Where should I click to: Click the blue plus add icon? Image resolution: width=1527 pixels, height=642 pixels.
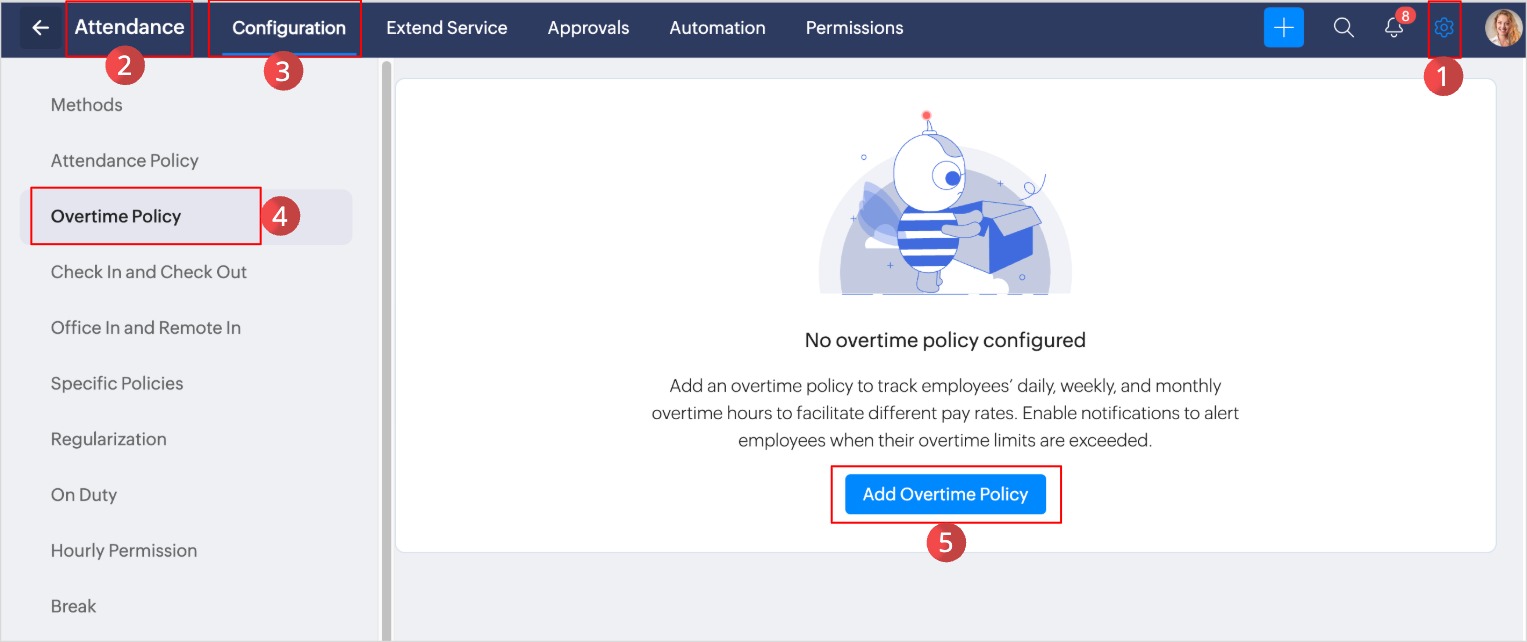pyautogui.click(x=1284, y=28)
